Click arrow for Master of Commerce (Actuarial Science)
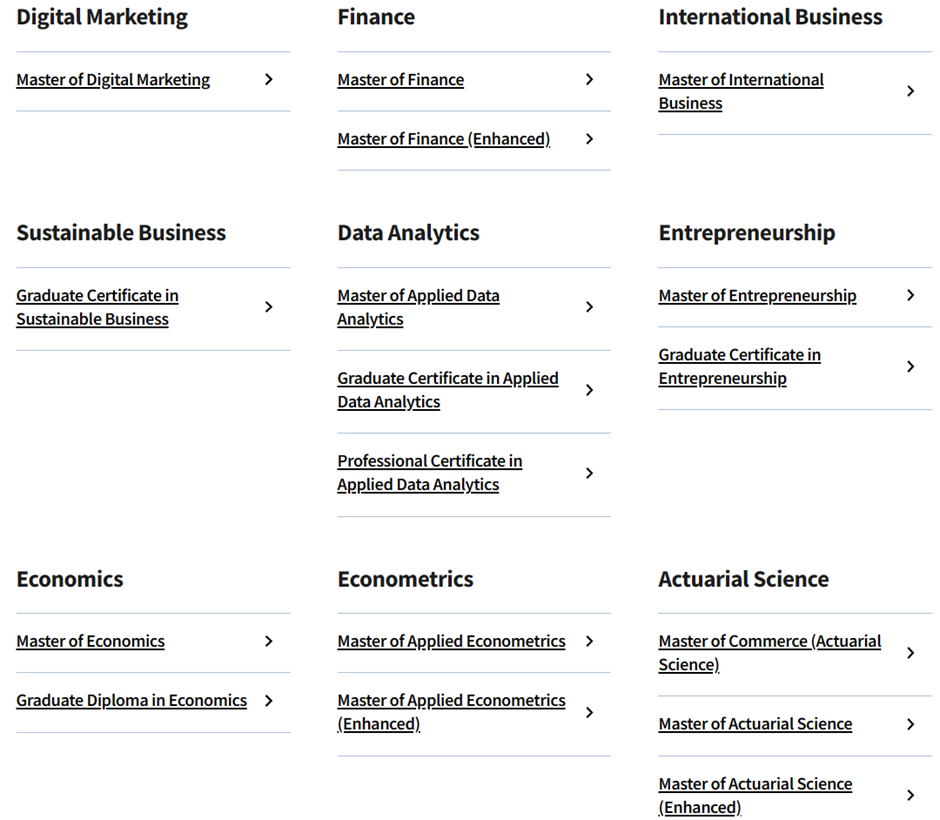This screenshot has height=820, width=940. click(910, 653)
